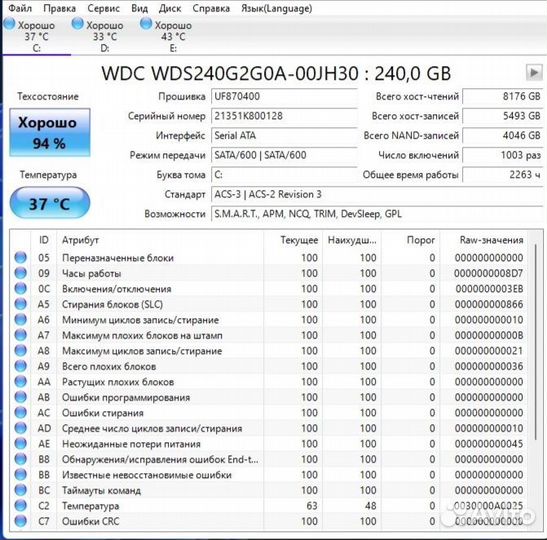Click status orb for A7 Максимум плохих блоков
Viewport: 547px width, 540px height.
tap(21, 335)
